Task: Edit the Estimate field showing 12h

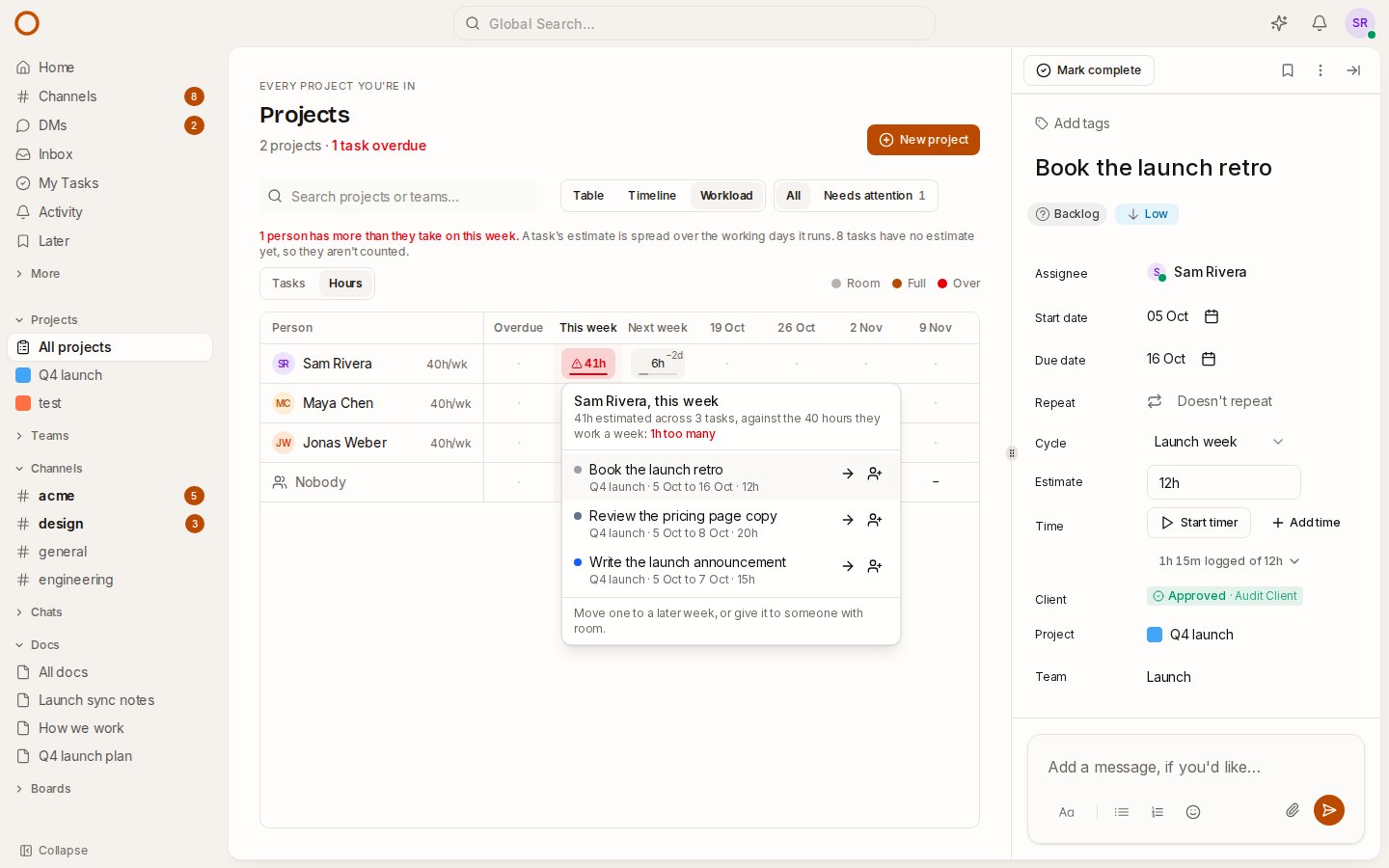Action: (1223, 482)
